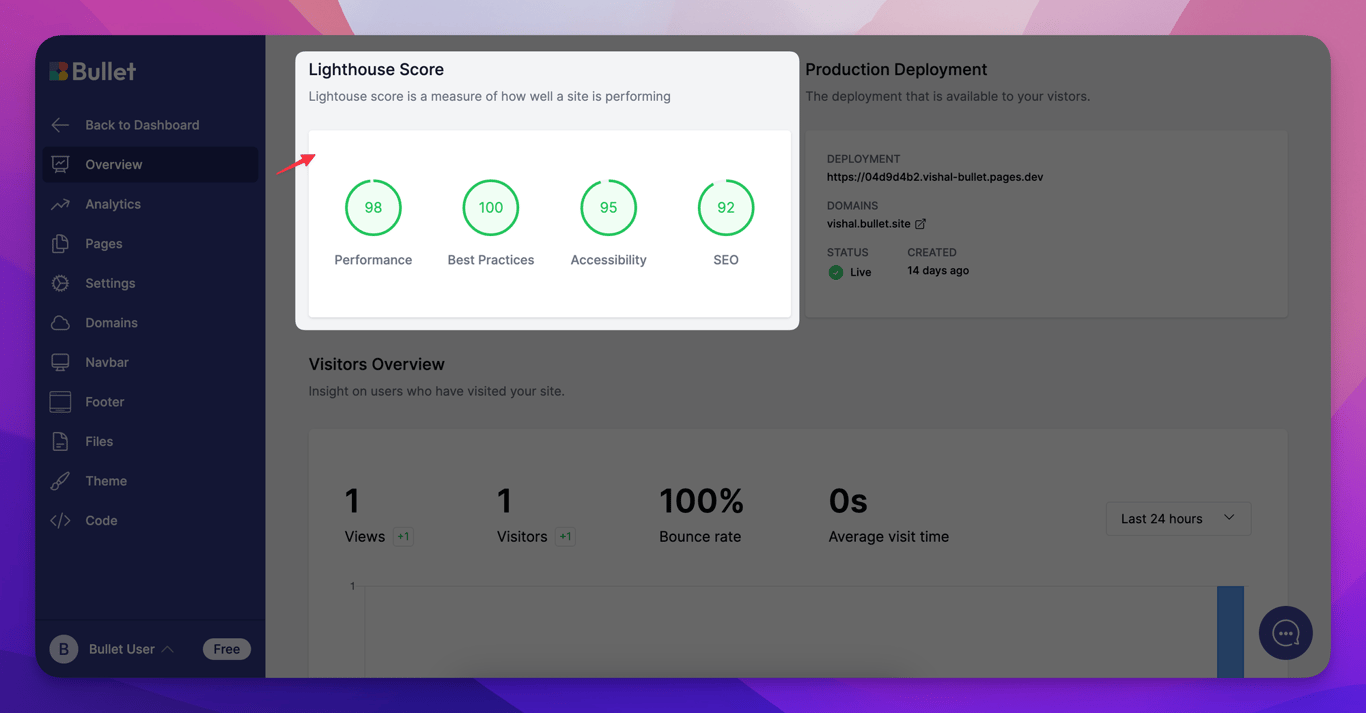Viewport: 1366px width, 713px height.
Task: Click the 100% Bounce rate value
Action: (701, 500)
